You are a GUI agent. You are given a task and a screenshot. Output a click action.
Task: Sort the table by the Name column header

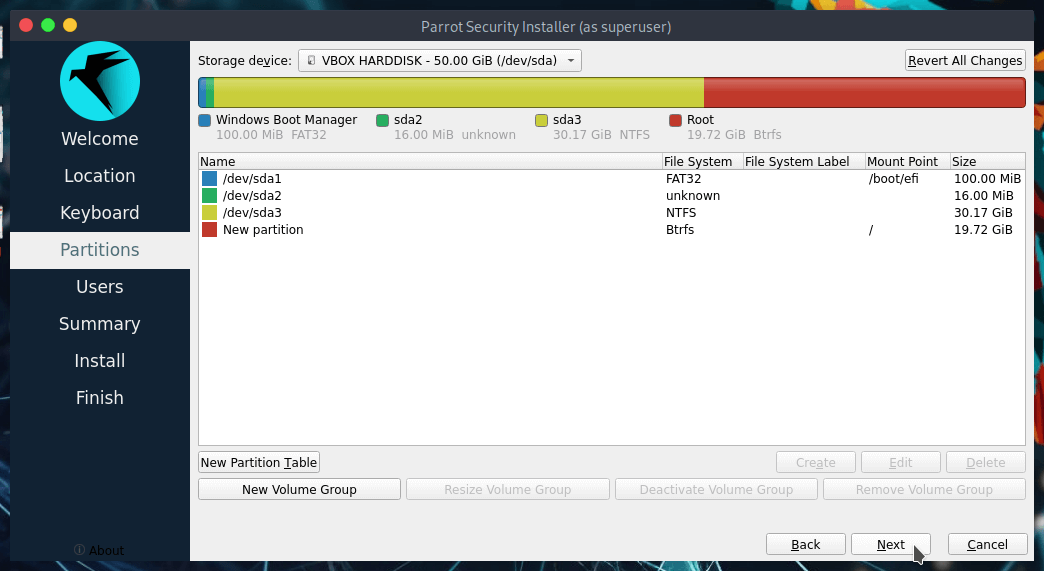(x=430, y=161)
